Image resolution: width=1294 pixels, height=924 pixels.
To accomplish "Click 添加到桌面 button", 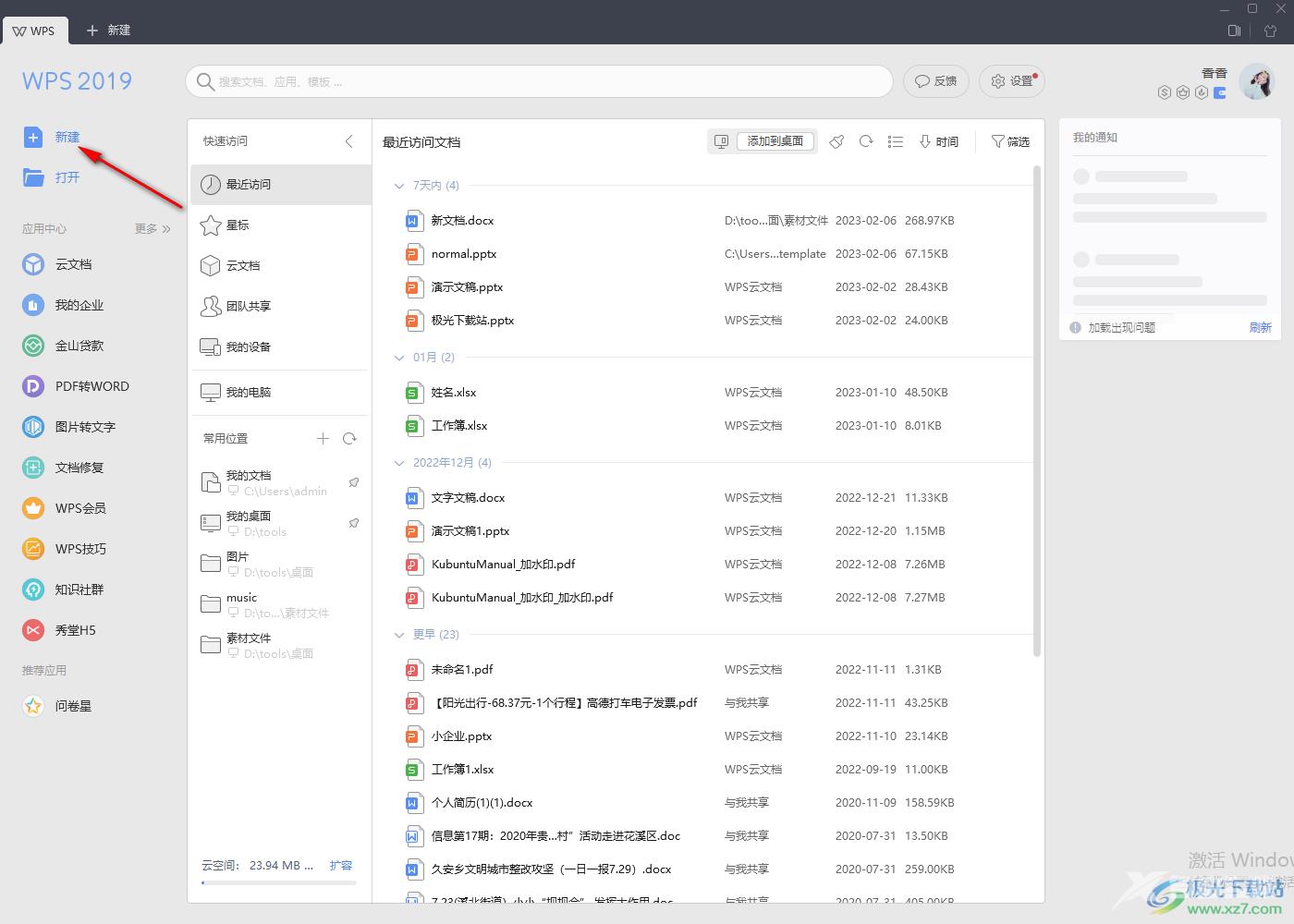I will click(775, 141).
